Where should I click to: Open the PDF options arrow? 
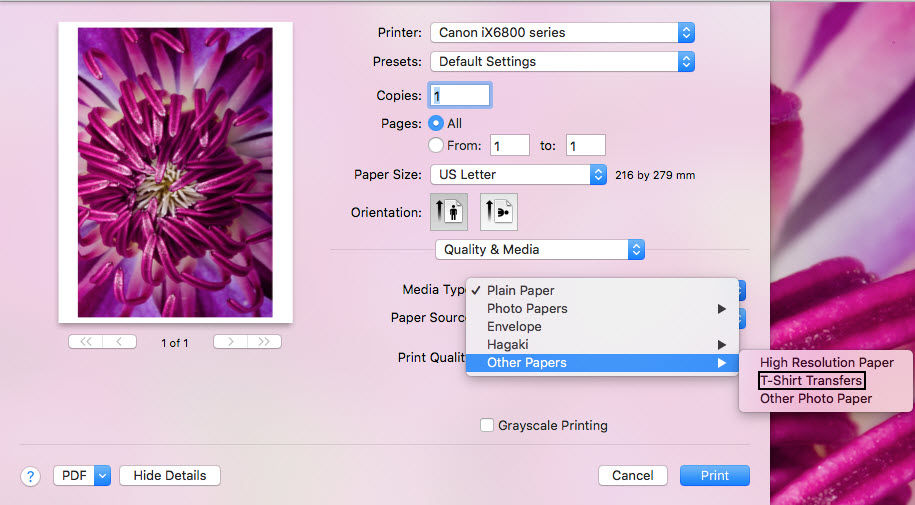click(x=102, y=476)
